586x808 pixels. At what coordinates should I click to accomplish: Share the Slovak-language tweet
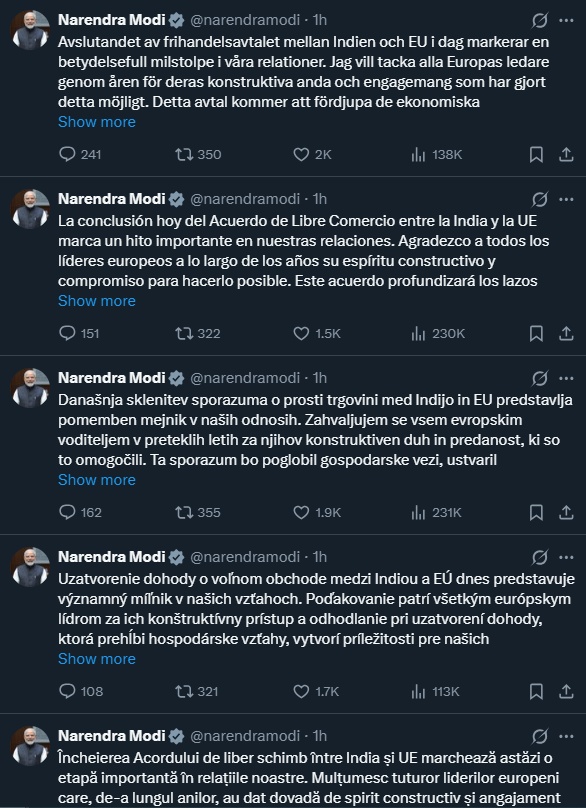(x=566, y=692)
